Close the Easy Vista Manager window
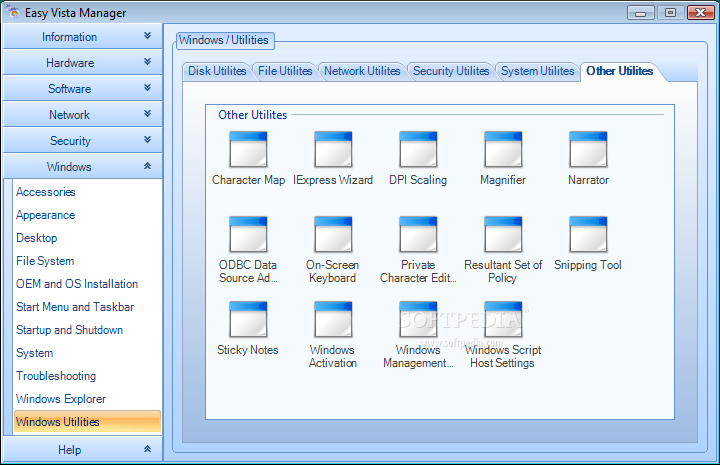 pos(701,13)
